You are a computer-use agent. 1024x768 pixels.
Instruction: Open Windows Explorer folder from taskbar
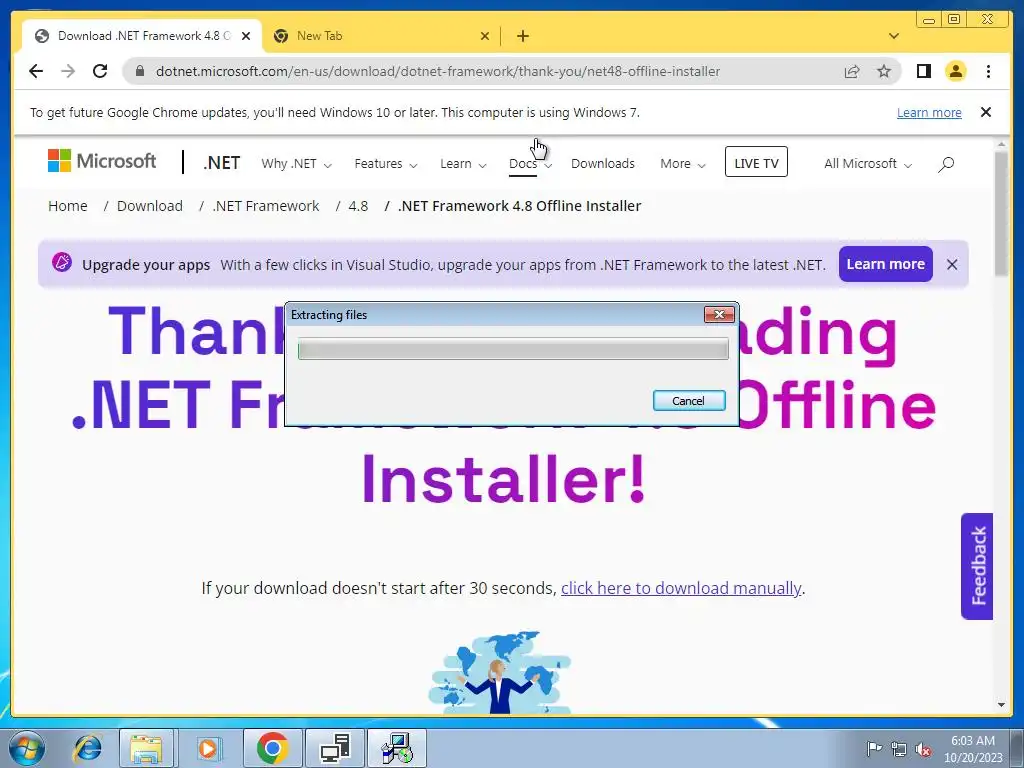click(146, 748)
